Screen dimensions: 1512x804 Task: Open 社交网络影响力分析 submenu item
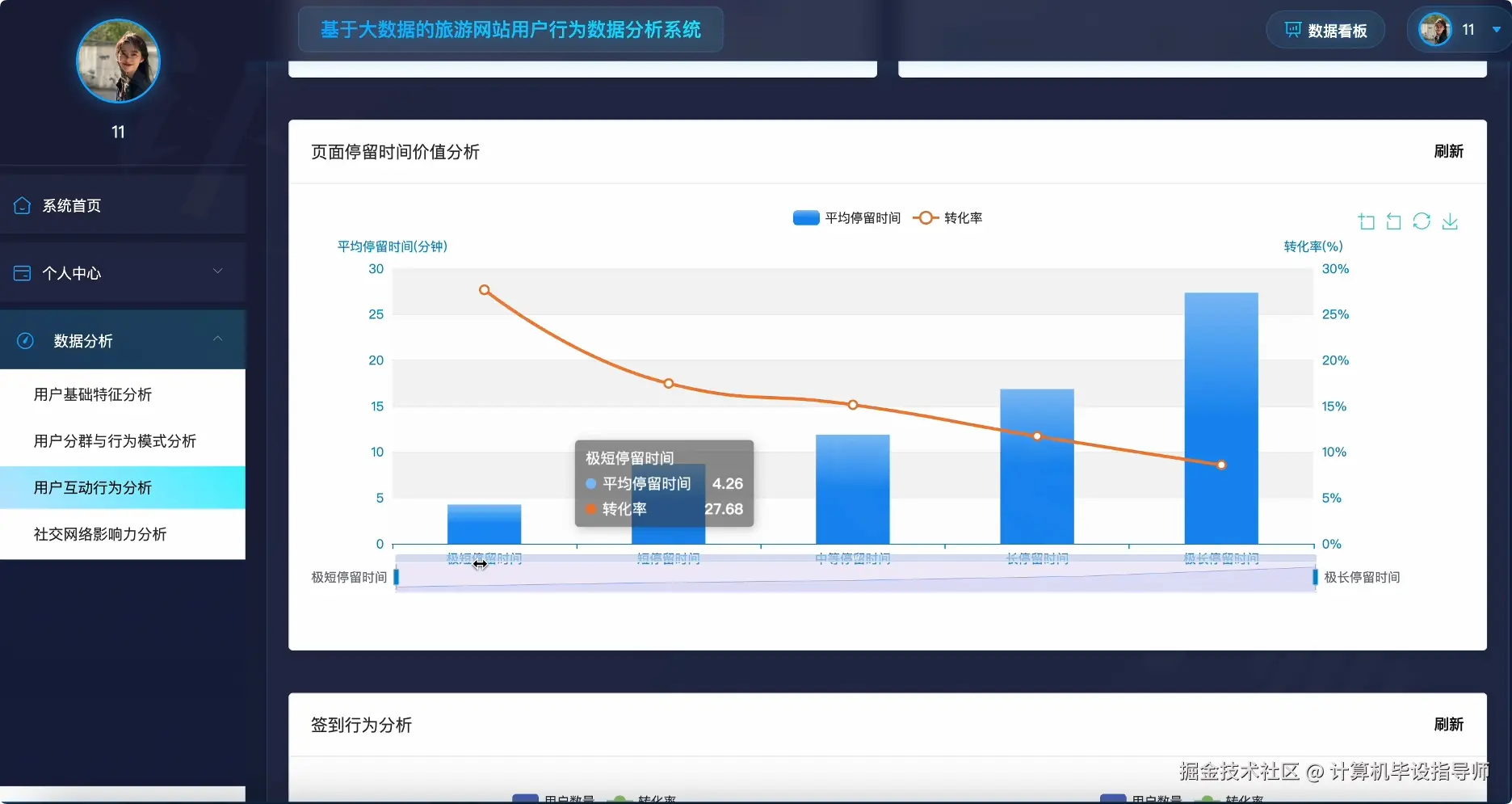coord(123,534)
